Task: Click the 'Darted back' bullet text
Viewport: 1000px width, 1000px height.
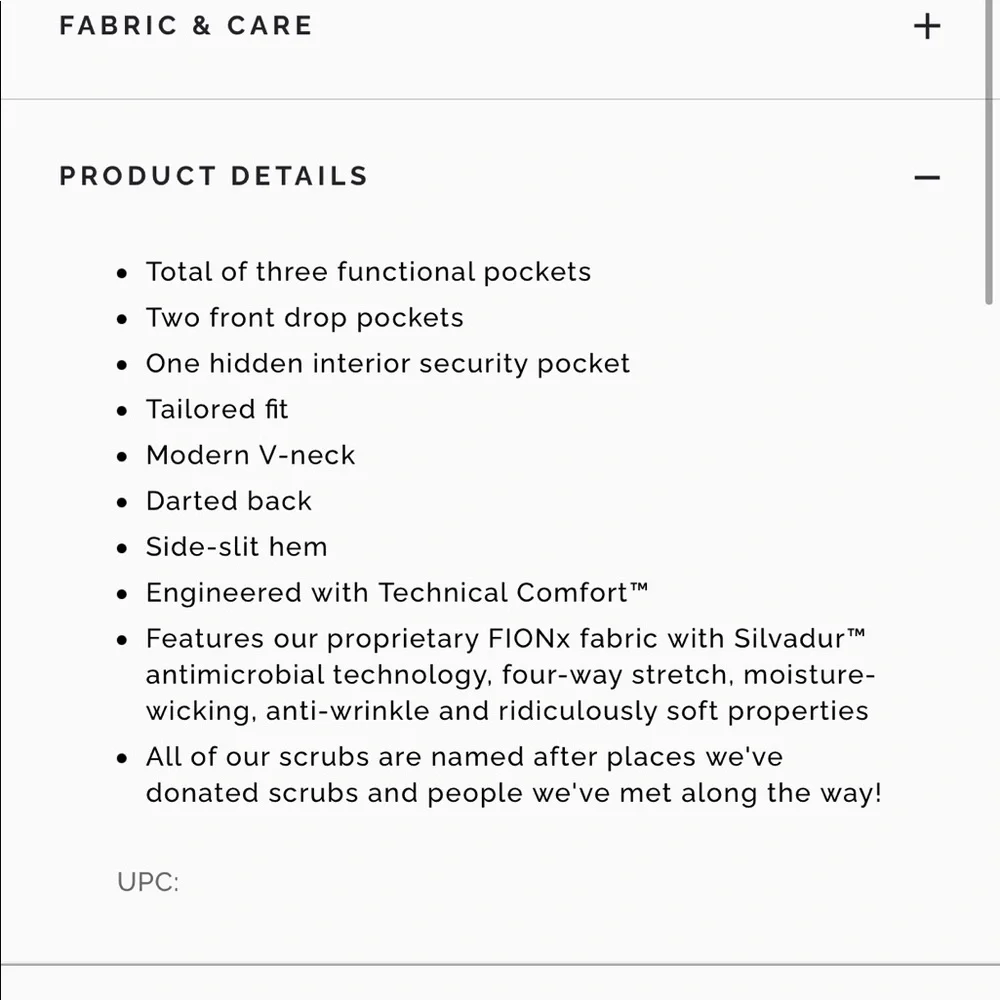Action: (229, 501)
